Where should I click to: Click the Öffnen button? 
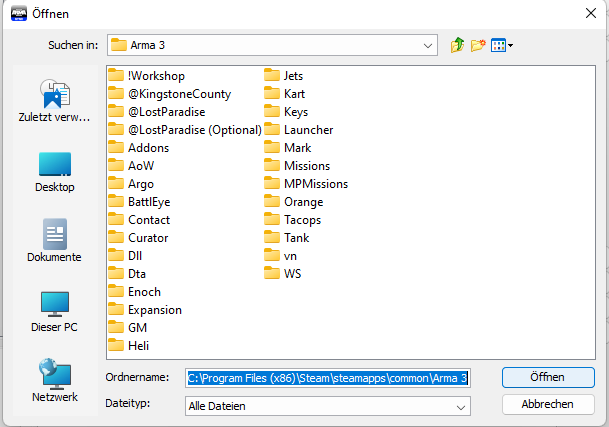[548, 377]
